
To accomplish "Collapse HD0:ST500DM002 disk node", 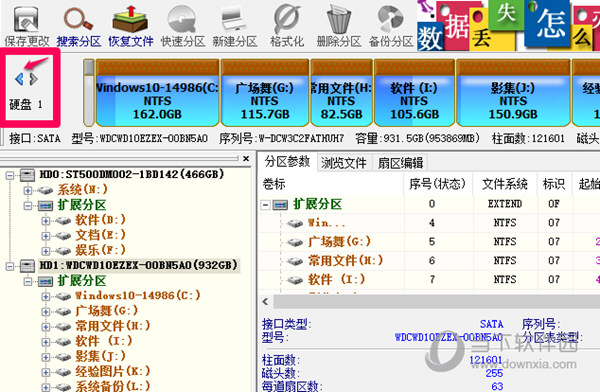I will (x=10, y=176).
